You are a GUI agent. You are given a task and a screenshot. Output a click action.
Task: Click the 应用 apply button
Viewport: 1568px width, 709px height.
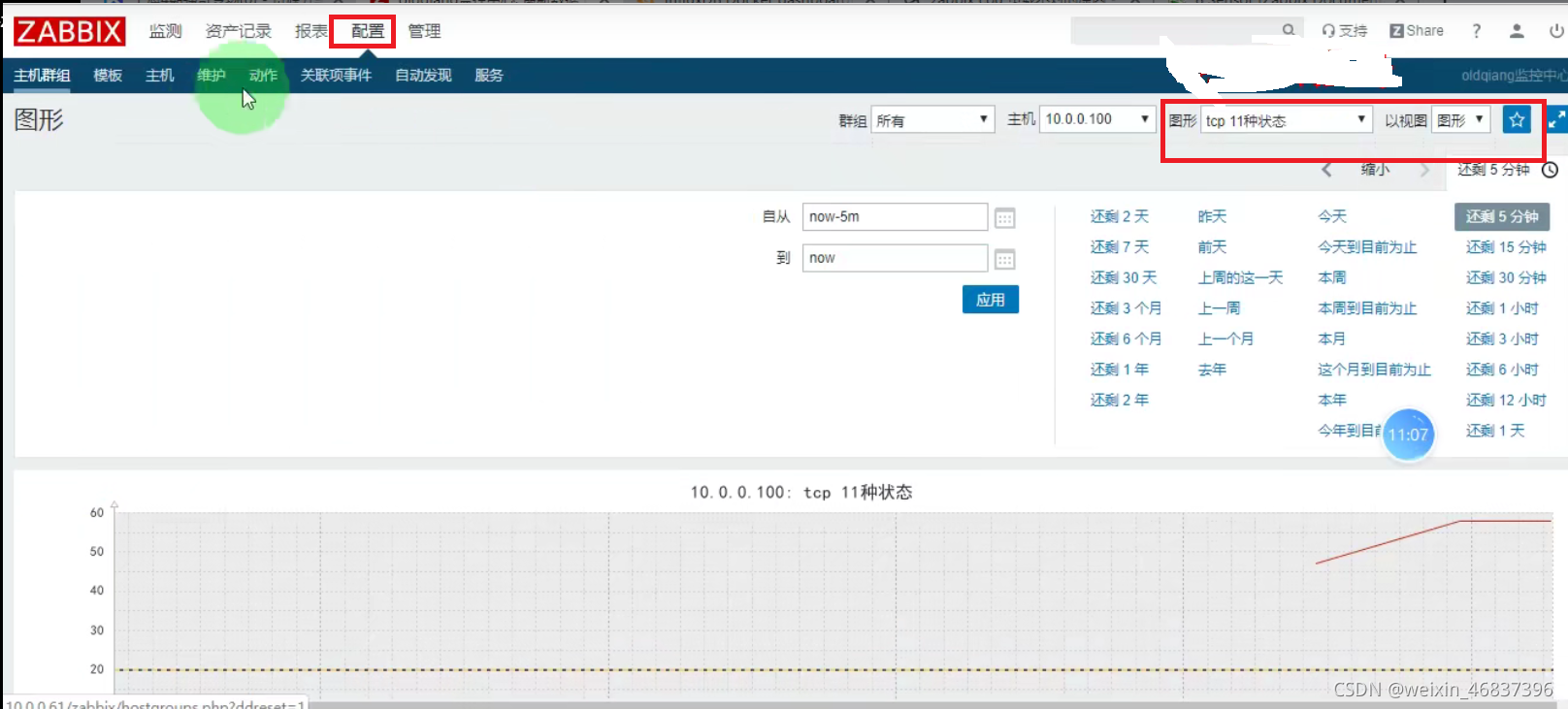pos(991,300)
